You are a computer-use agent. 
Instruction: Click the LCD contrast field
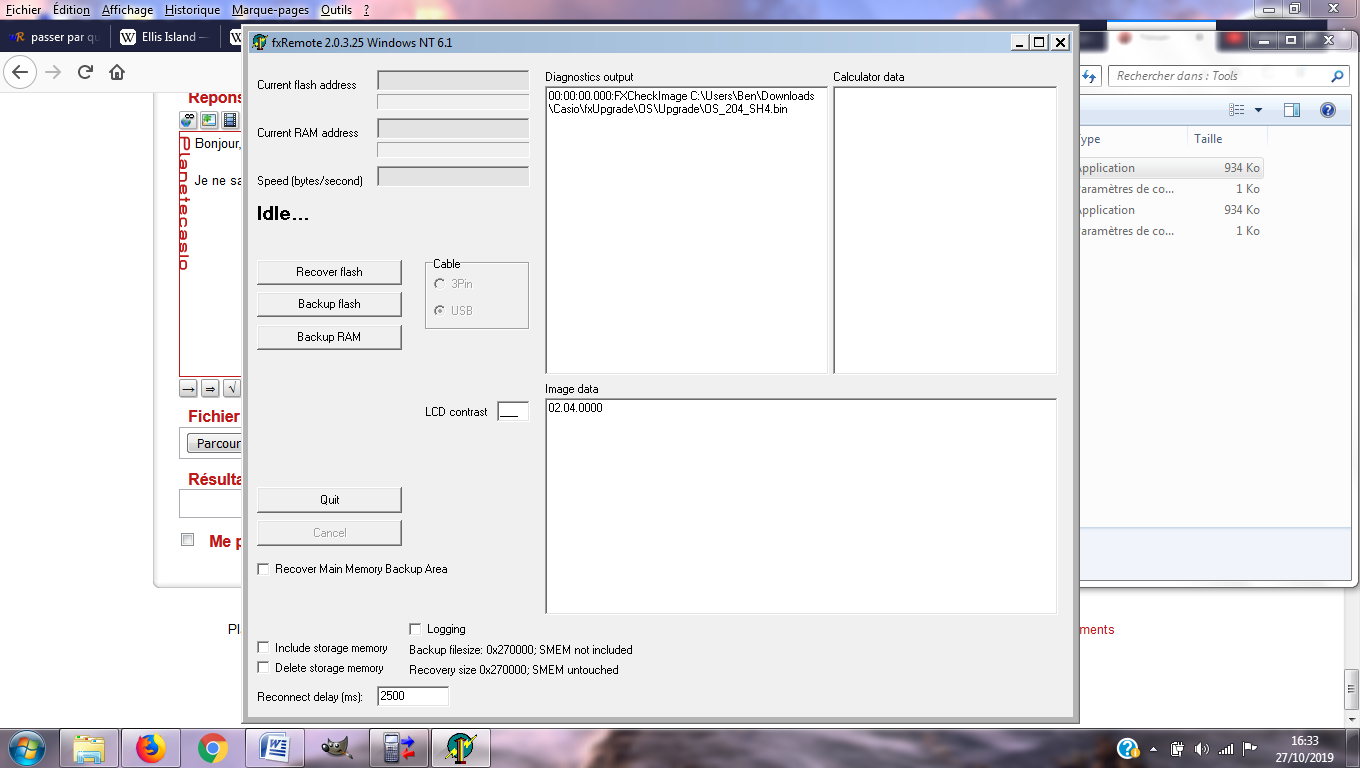click(513, 411)
